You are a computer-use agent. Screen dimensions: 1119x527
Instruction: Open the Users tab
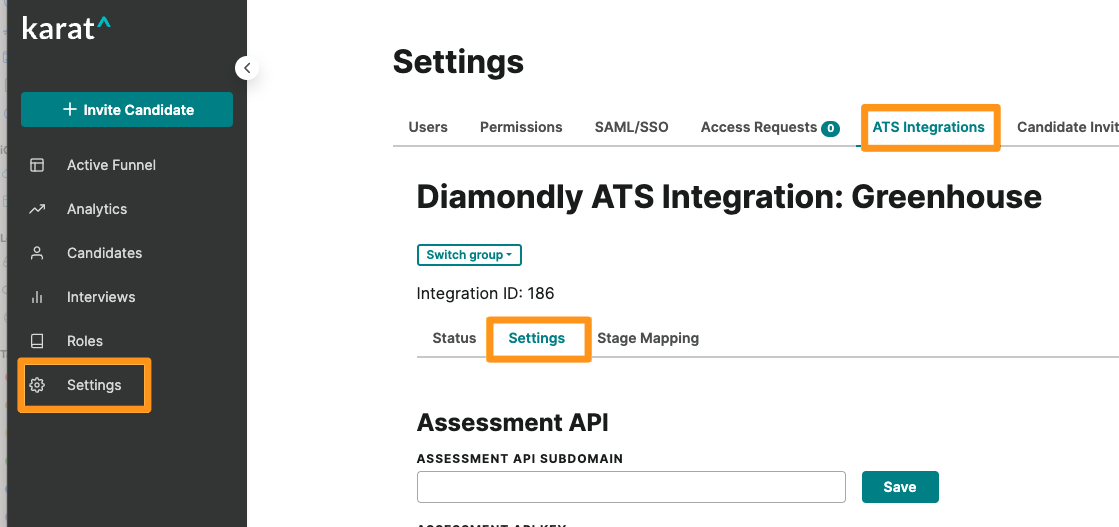click(428, 127)
